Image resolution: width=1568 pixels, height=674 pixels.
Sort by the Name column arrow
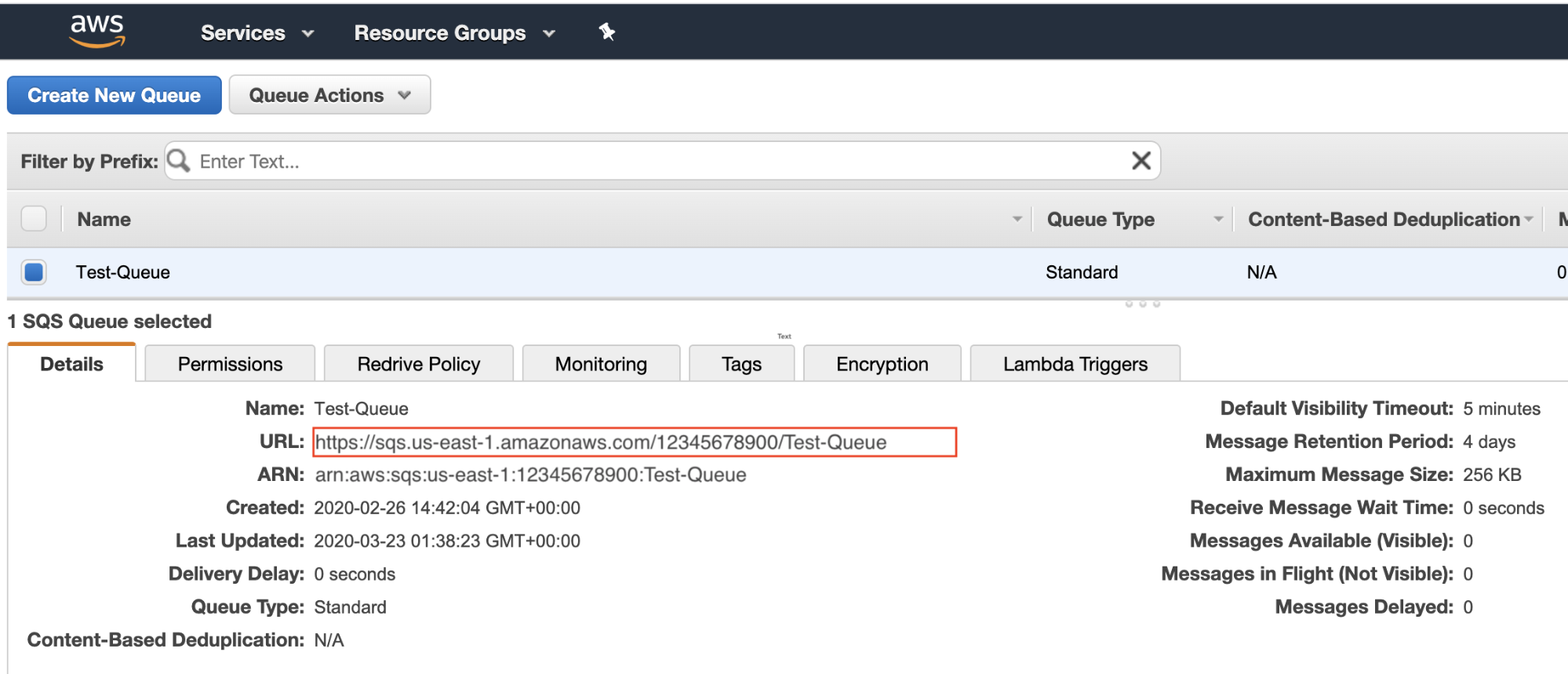1017,219
